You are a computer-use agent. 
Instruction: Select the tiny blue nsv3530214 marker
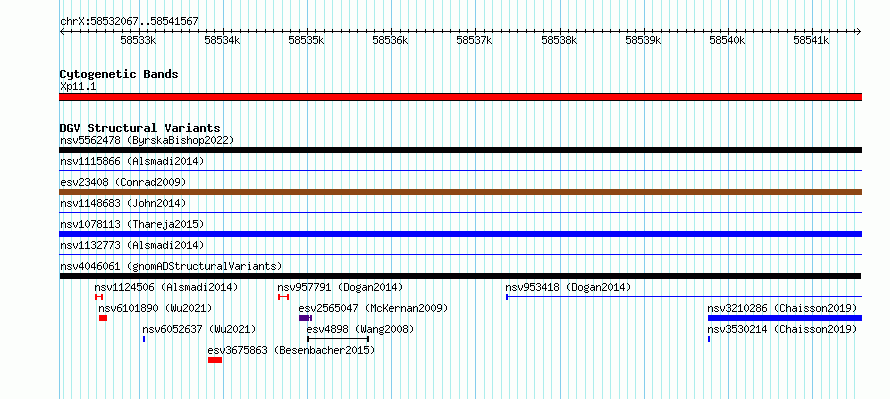(709, 339)
